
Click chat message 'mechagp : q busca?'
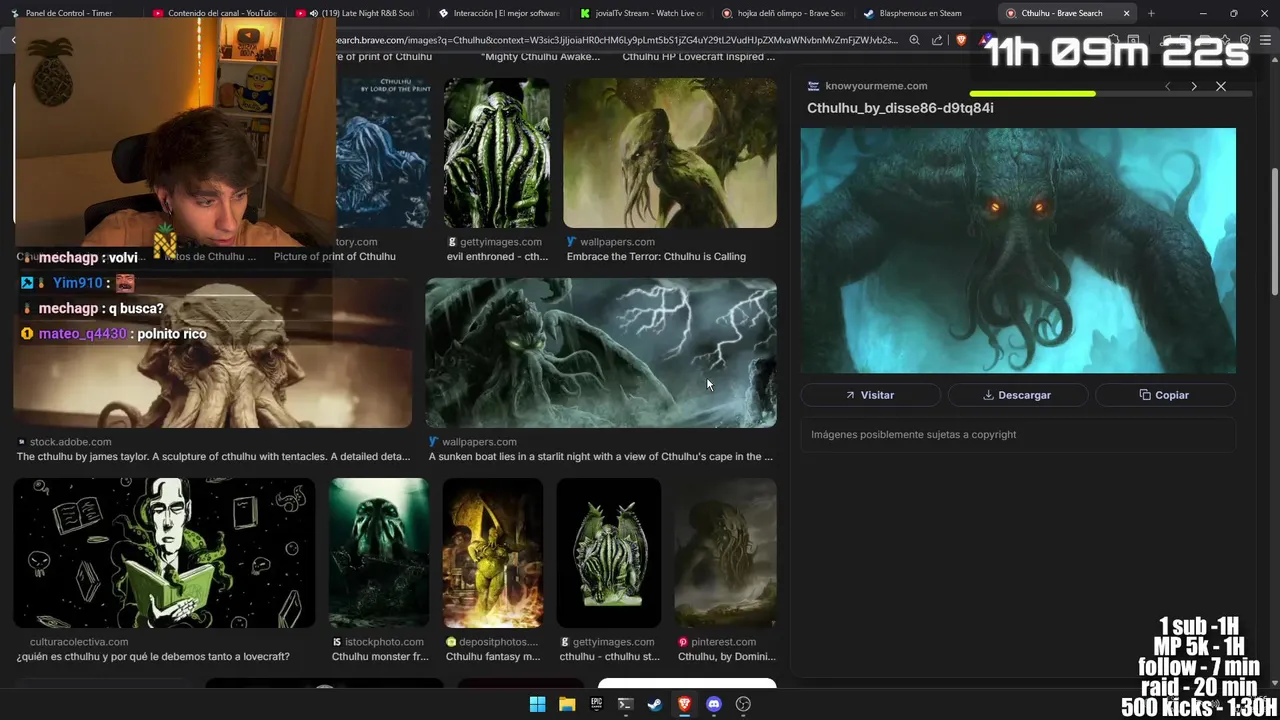101,309
